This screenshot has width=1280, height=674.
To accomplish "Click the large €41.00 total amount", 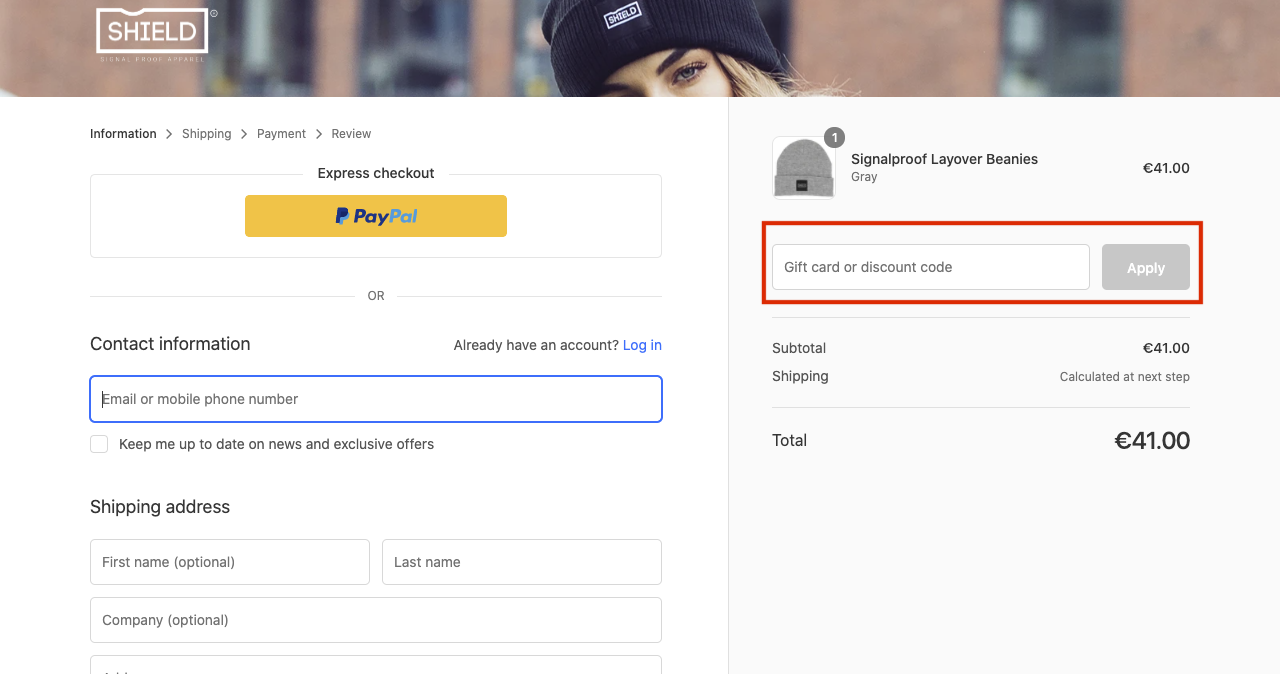I will [x=1152, y=440].
